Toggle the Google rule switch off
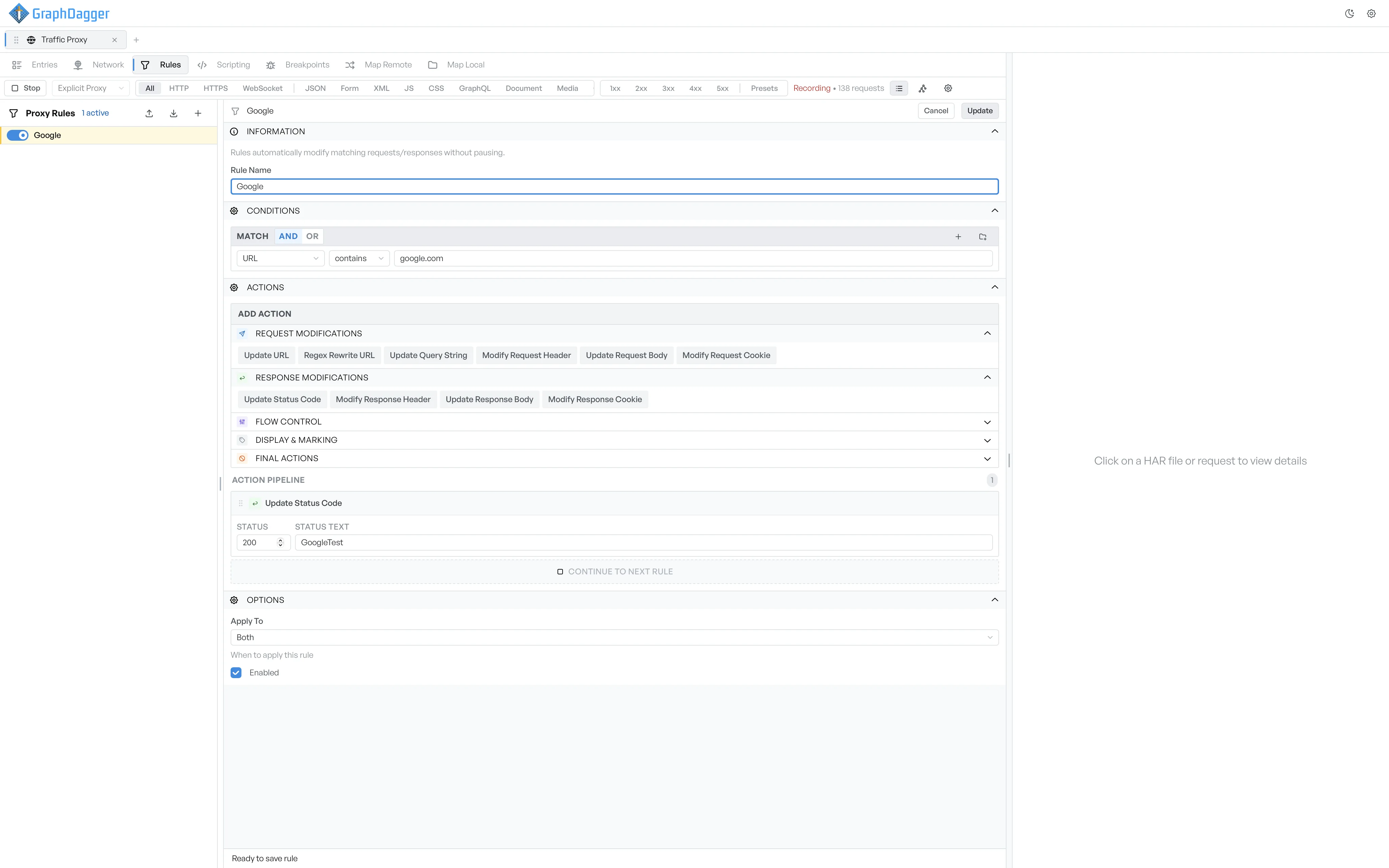This screenshot has width=1389, height=868. point(17,136)
